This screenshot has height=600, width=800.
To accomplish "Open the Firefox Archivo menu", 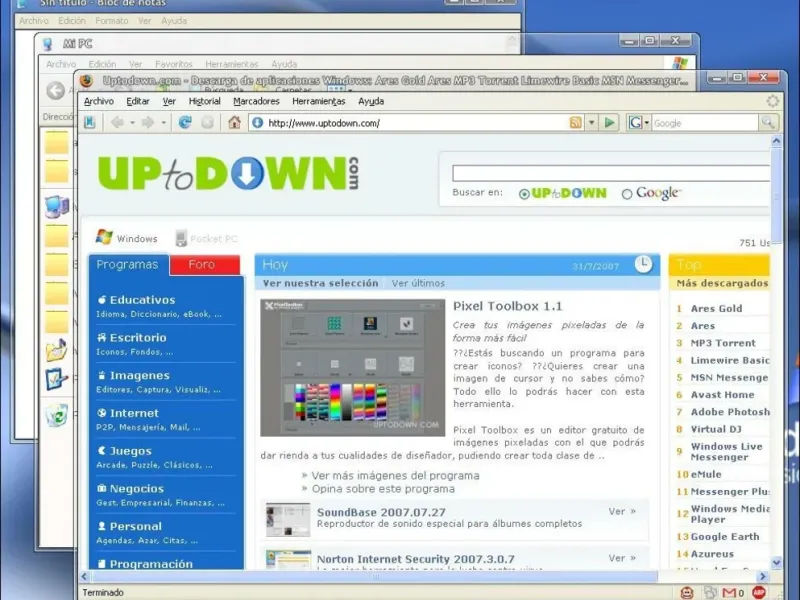I will tap(98, 101).
